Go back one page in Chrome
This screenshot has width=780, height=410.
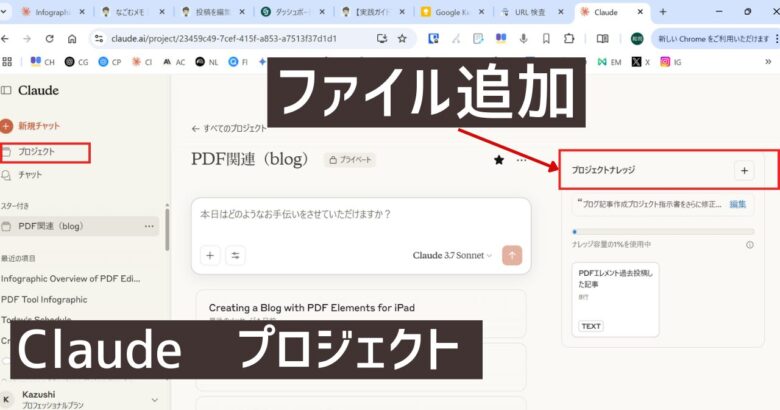coord(5,38)
